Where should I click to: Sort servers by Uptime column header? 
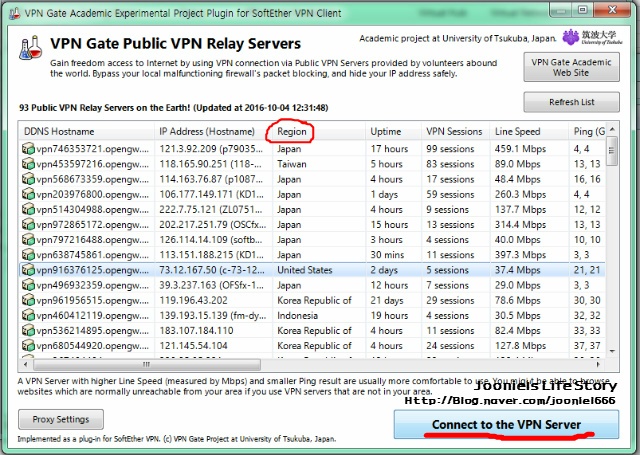pos(394,131)
